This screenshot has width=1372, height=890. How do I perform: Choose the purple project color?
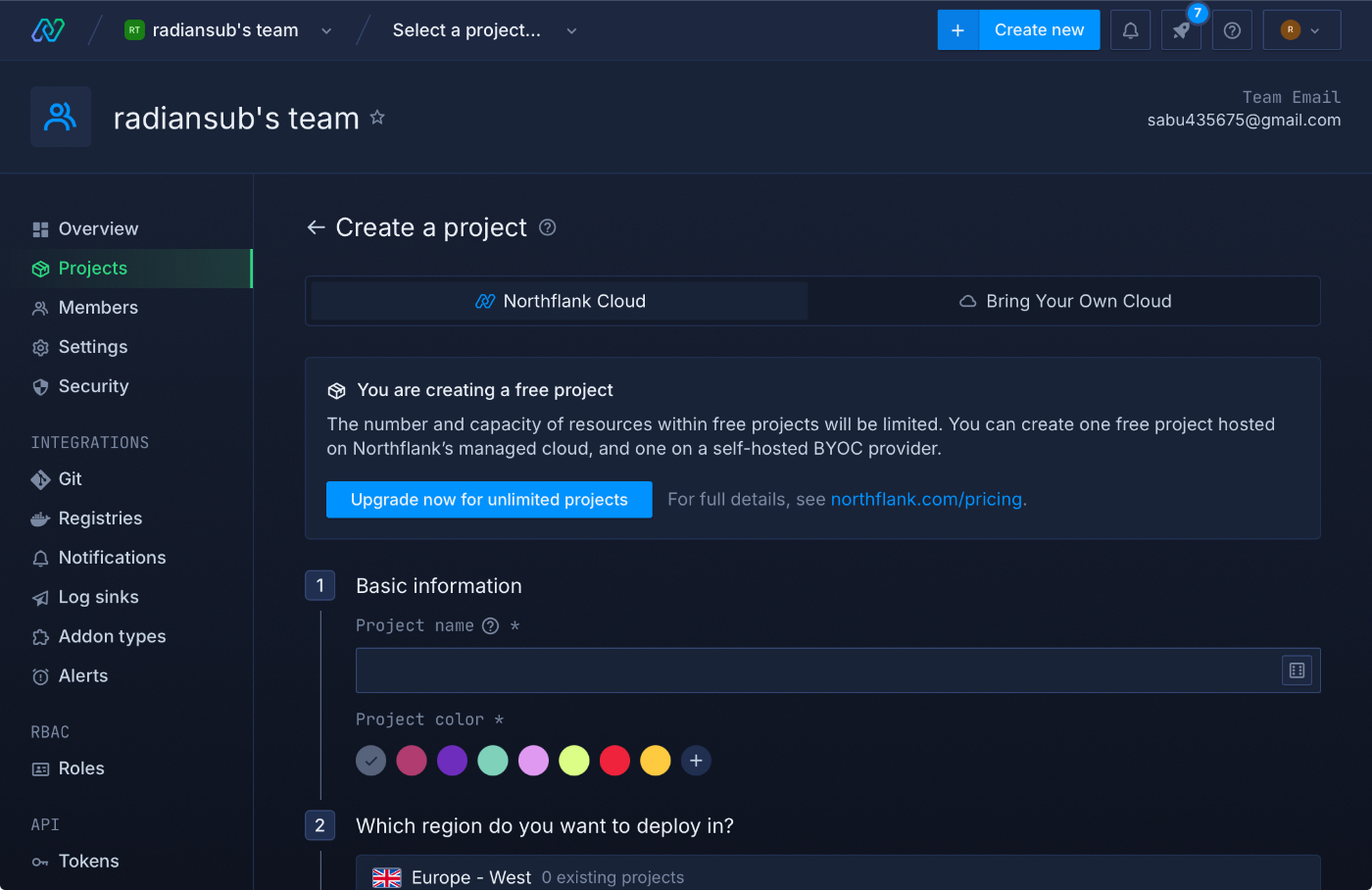point(452,761)
